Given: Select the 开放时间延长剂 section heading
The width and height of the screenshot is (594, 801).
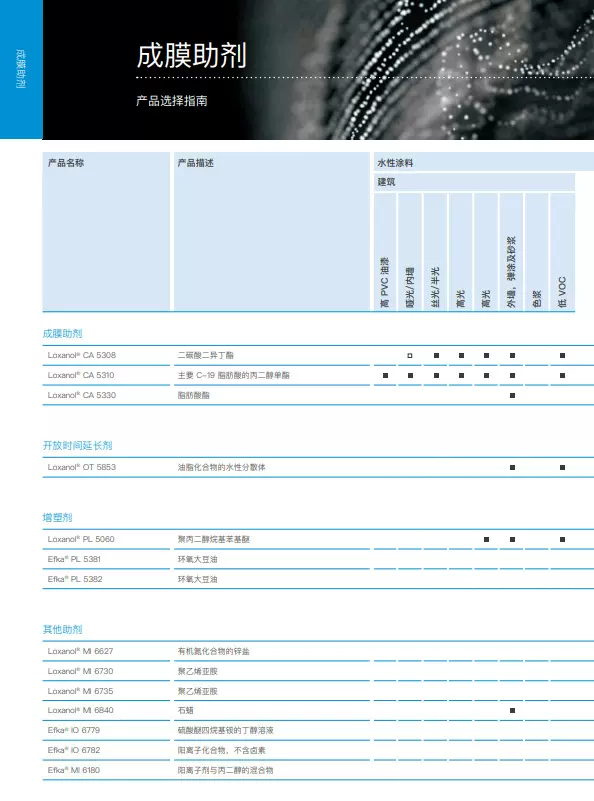Looking at the screenshot, I should tap(77, 445).
